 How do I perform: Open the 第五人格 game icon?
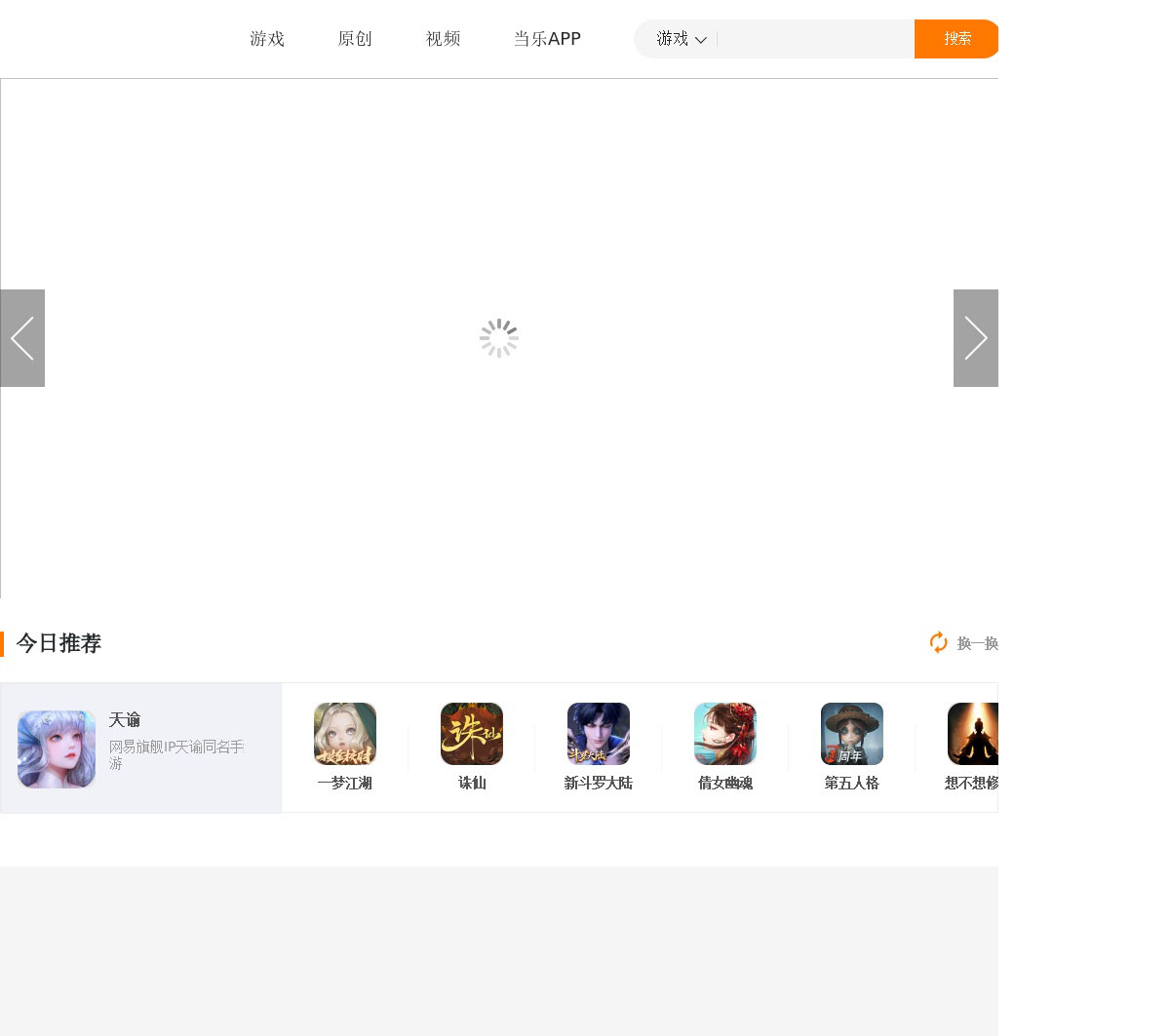852,734
